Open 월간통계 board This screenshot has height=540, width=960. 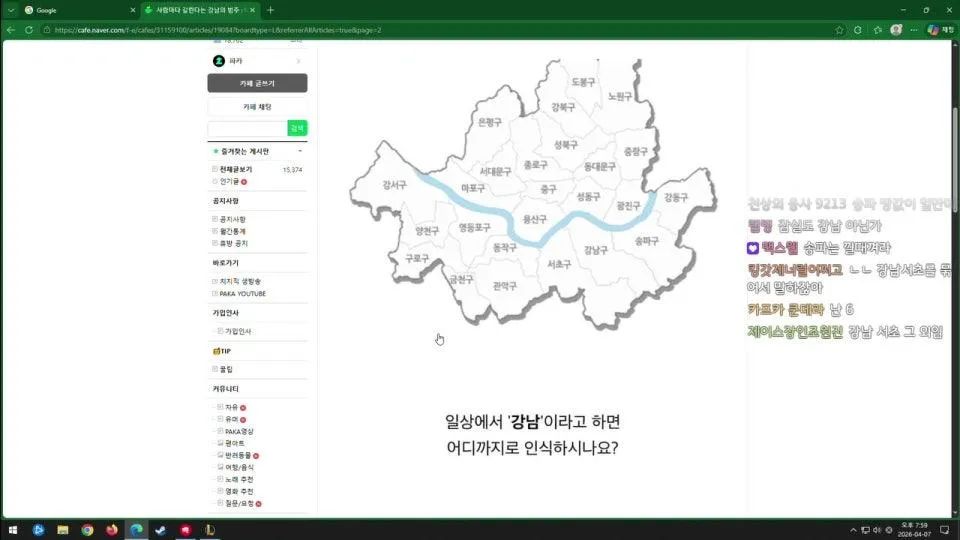[233, 231]
